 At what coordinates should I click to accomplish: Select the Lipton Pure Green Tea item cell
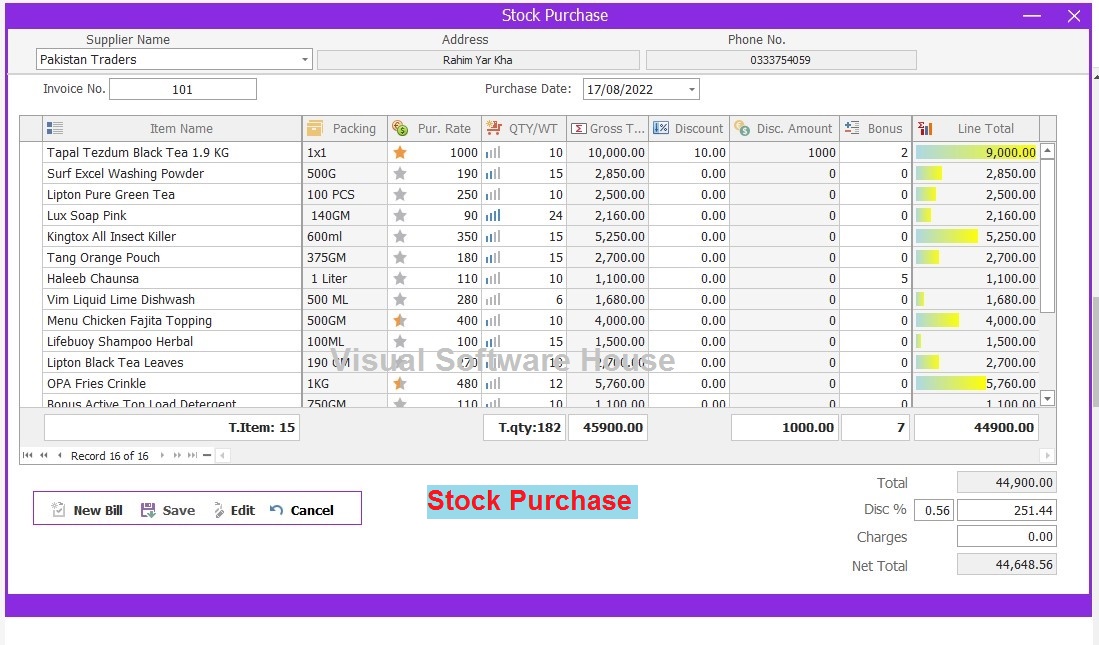click(x=172, y=194)
